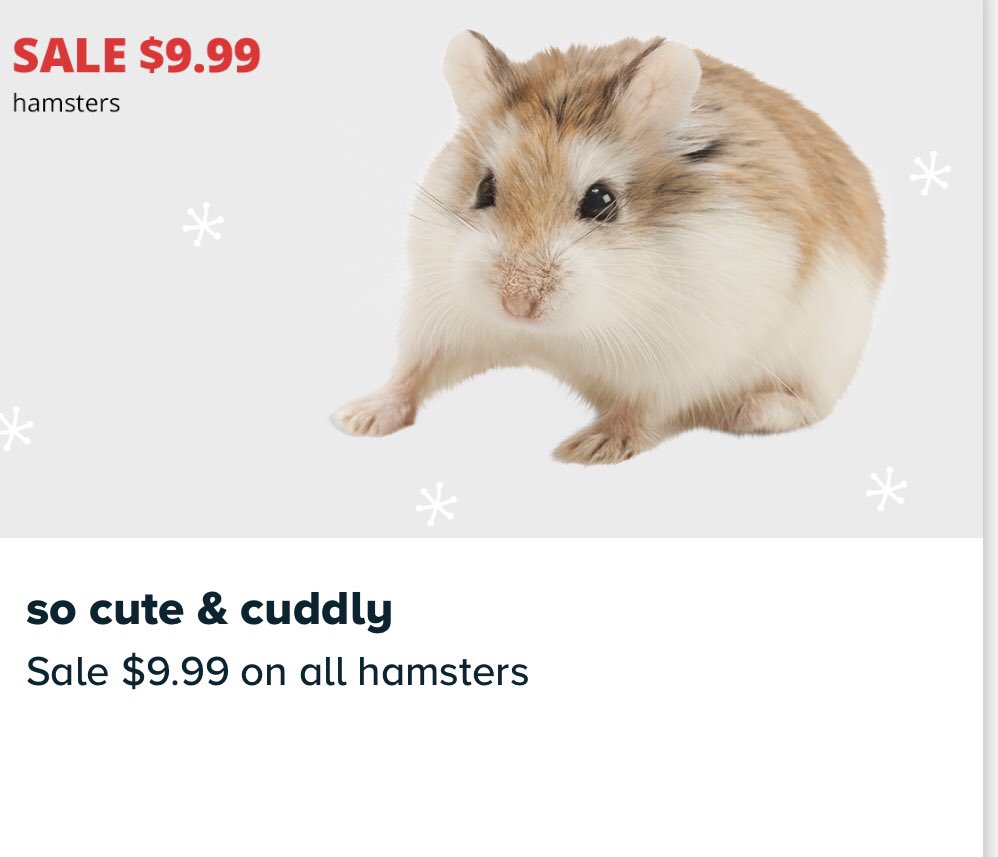Click the 'so cute & cuddly' headline

click(x=209, y=610)
